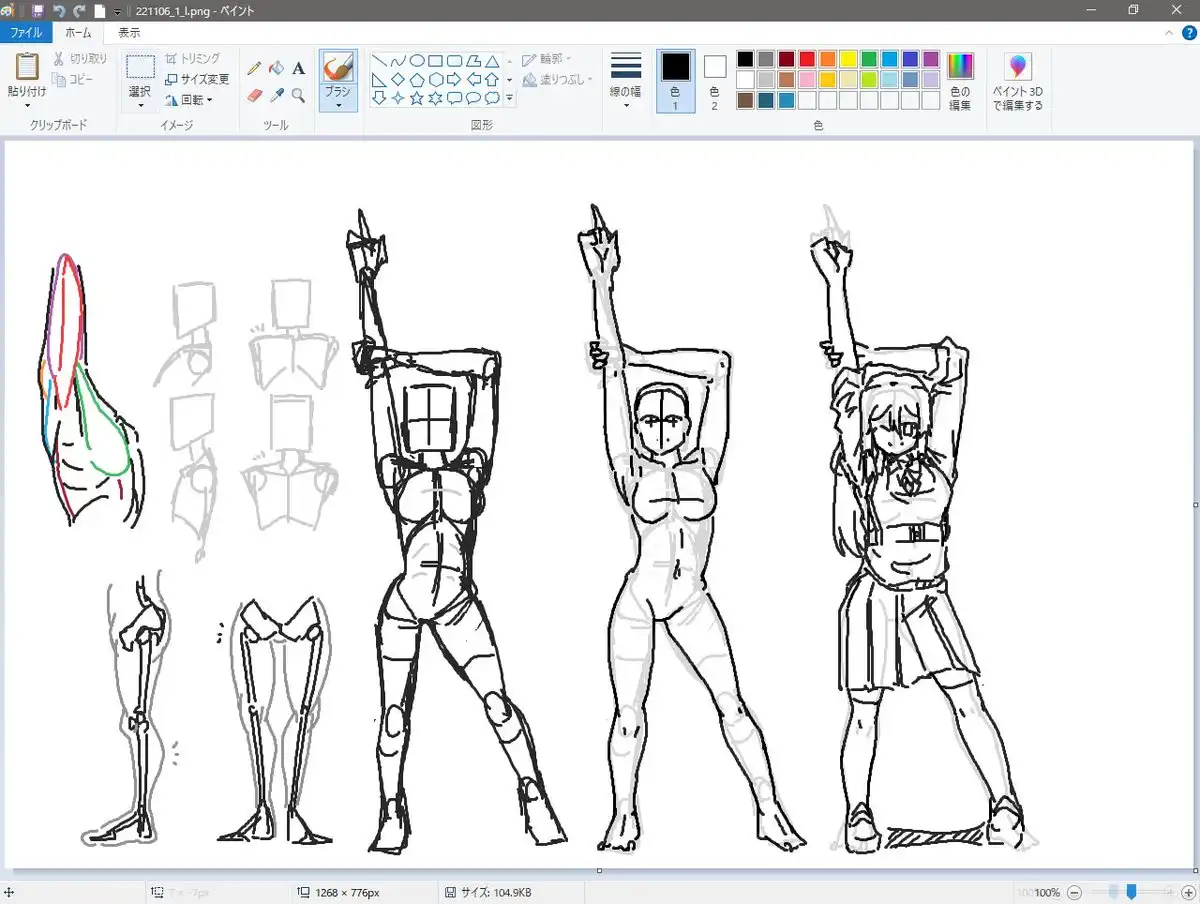Image resolution: width=1200 pixels, height=904 pixels.
Task: Click Undo in the quick access toolbar
Action: 59,11
